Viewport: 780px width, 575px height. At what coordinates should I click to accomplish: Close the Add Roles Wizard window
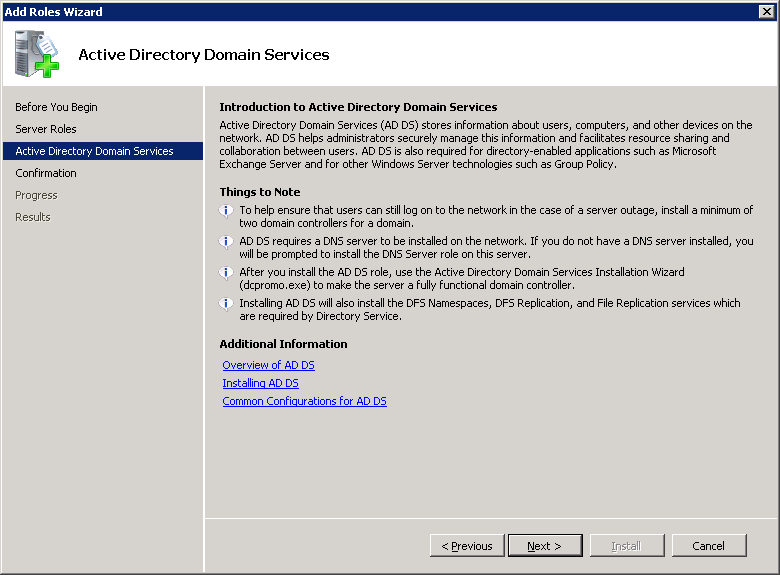pyautogui.click(x=767, y=11)
